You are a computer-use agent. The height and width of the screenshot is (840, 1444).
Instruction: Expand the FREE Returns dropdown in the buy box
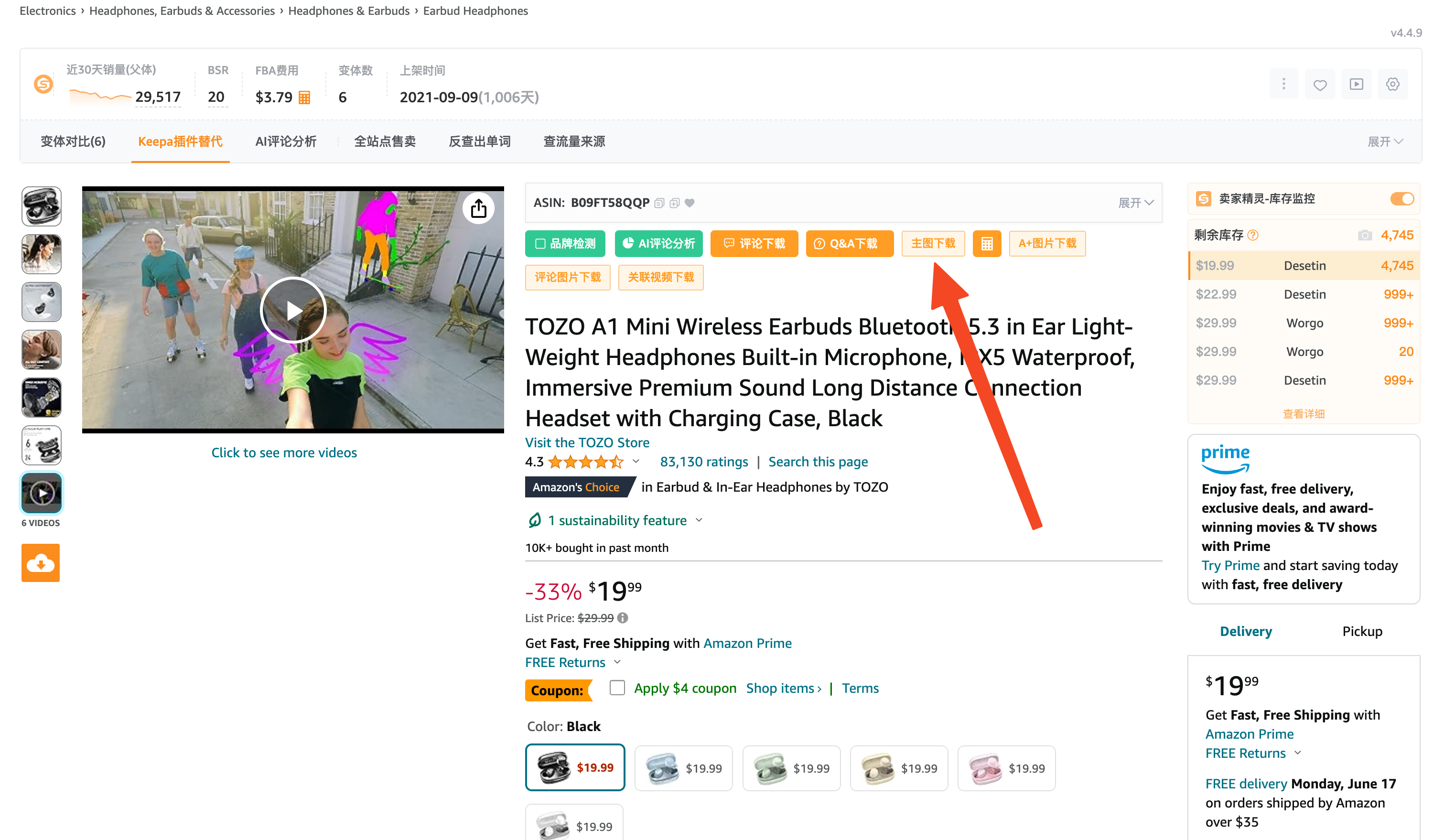point(1298,753)
